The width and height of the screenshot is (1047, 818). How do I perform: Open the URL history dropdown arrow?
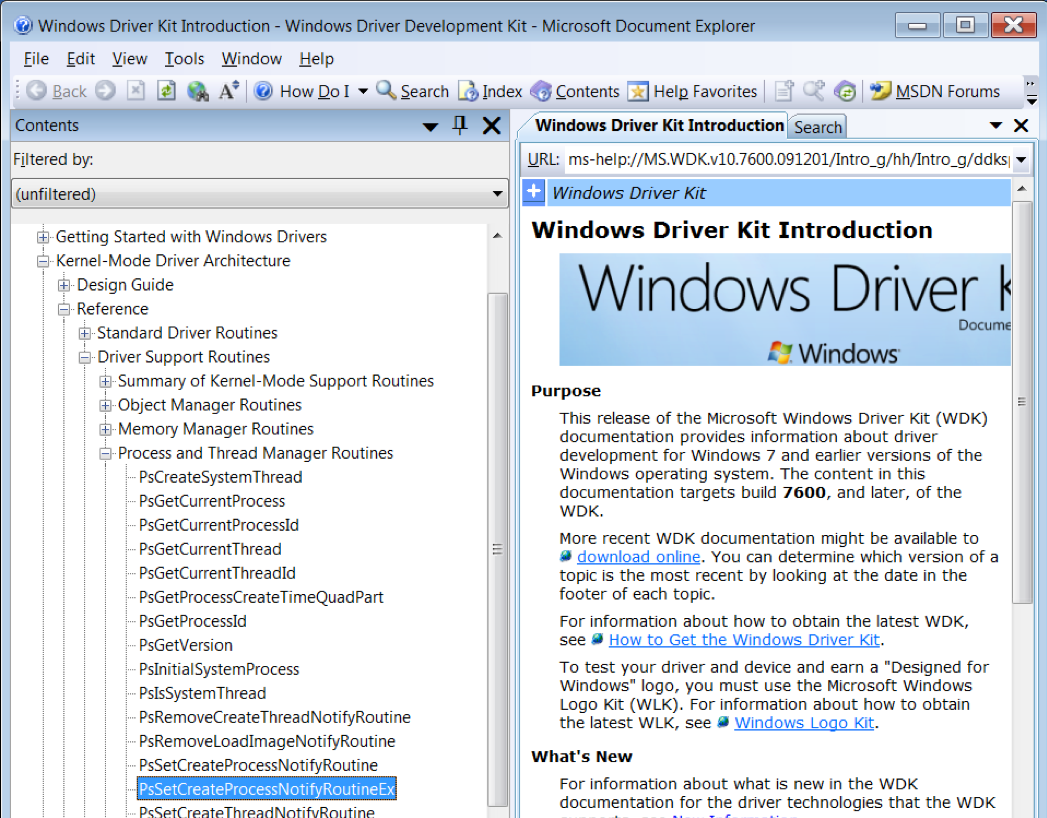click(x=1021, y=160)
